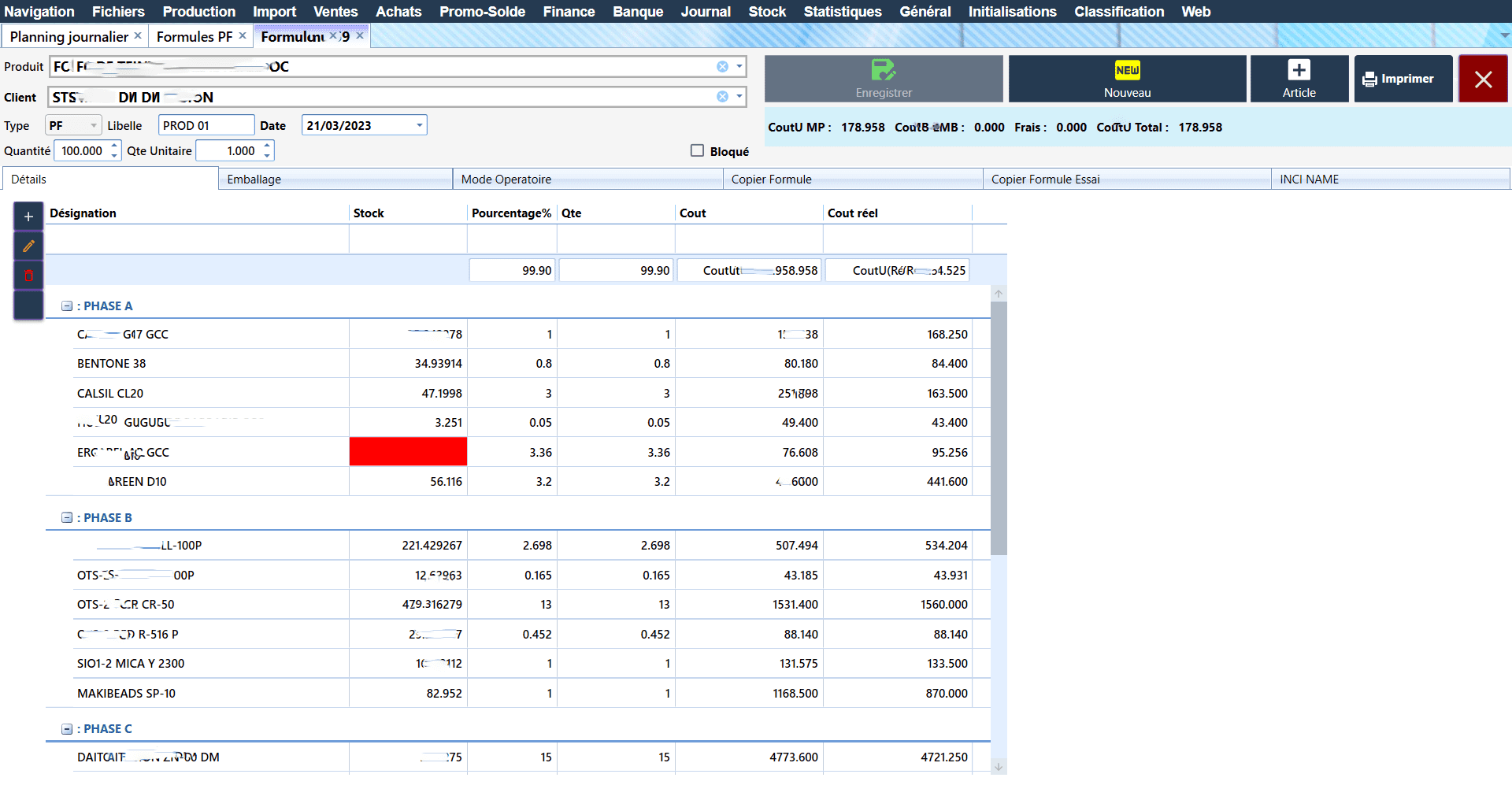The width and height of the screenshot is (1512, 785).
Task: Open the Produit dropdown arrow
Action: coord(739,67)
